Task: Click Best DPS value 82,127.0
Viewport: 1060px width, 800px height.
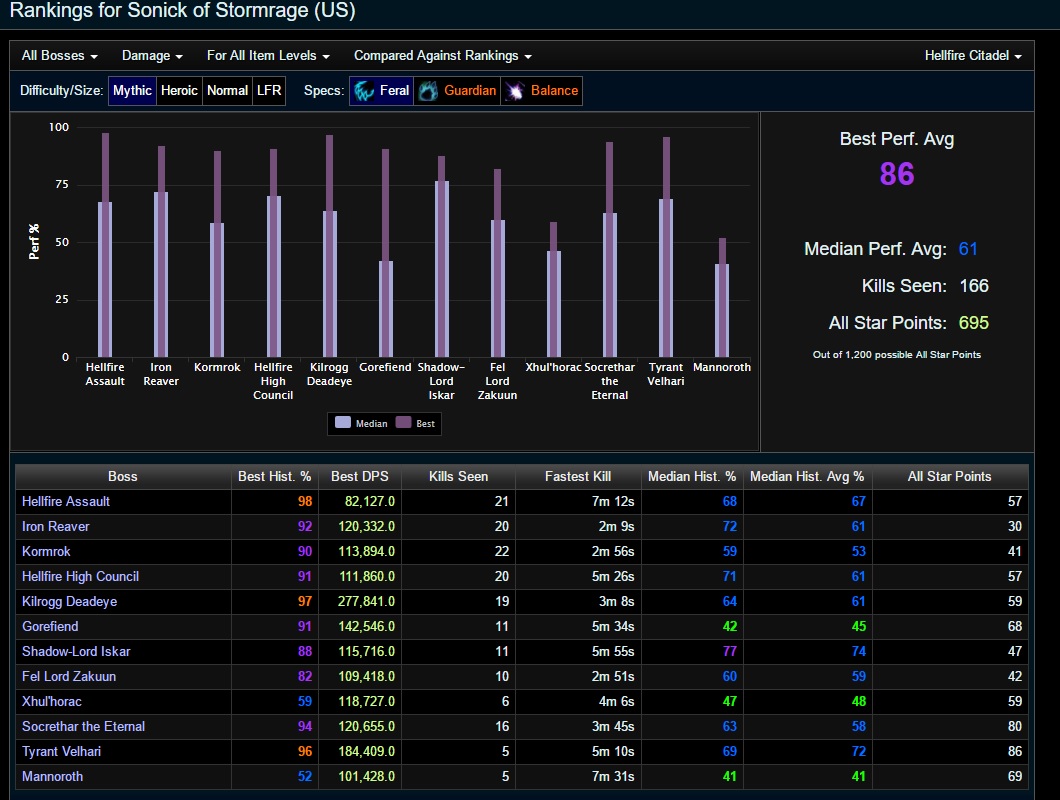Action: pos(369,501)
